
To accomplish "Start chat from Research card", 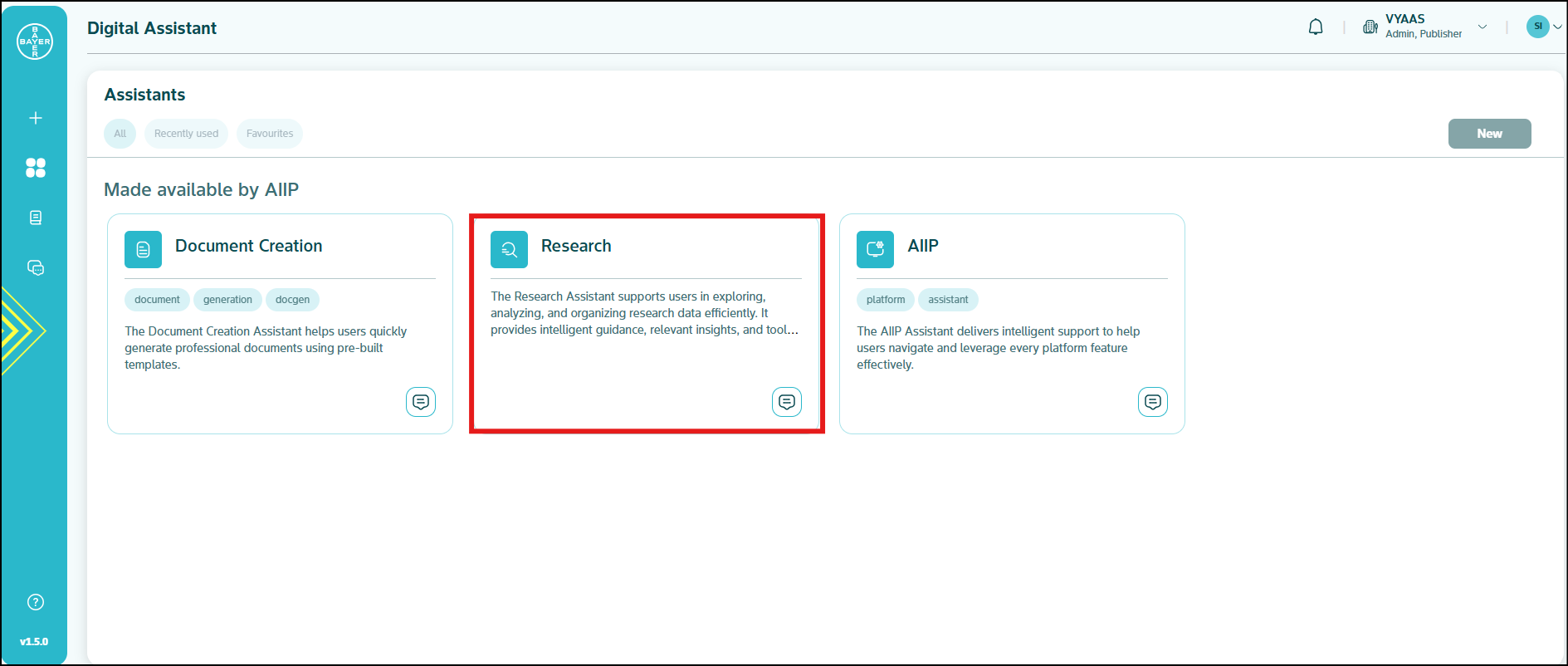I will tap(786, 402).
